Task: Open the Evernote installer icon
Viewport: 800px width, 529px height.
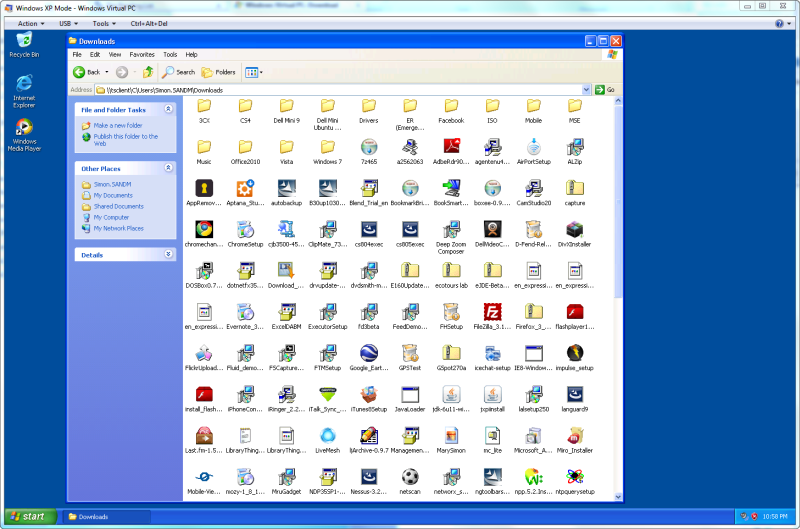Action: click(245, 312)
